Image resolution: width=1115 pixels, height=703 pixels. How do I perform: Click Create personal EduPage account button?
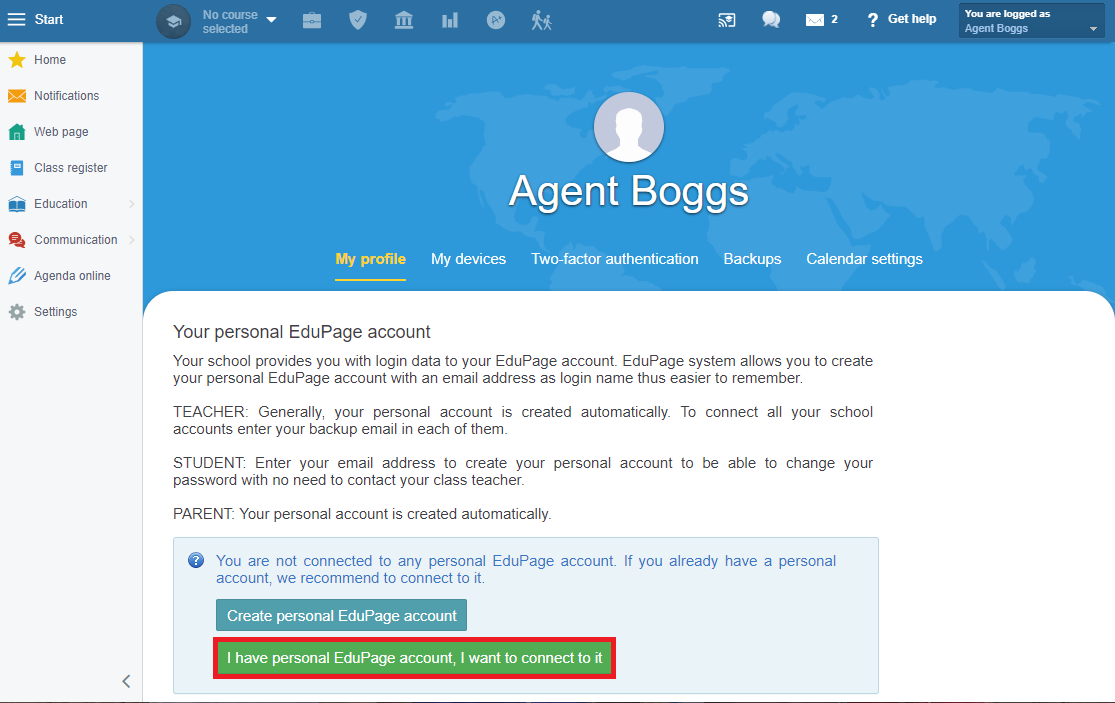point(341,616)
